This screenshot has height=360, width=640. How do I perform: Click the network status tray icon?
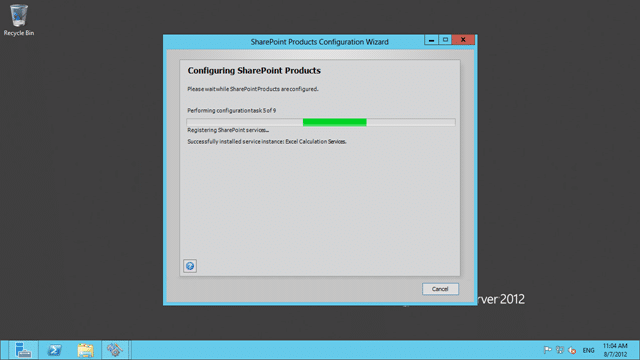[x=560, y=350]
